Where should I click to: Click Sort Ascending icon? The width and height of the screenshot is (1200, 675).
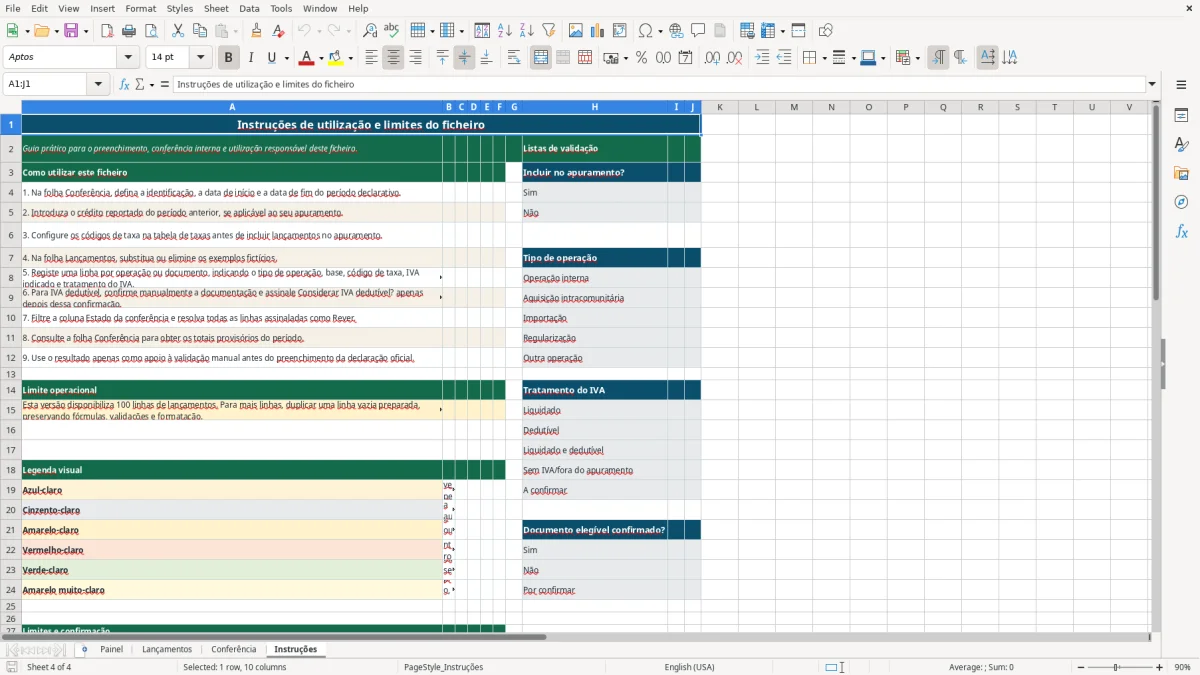click(505, 31)
